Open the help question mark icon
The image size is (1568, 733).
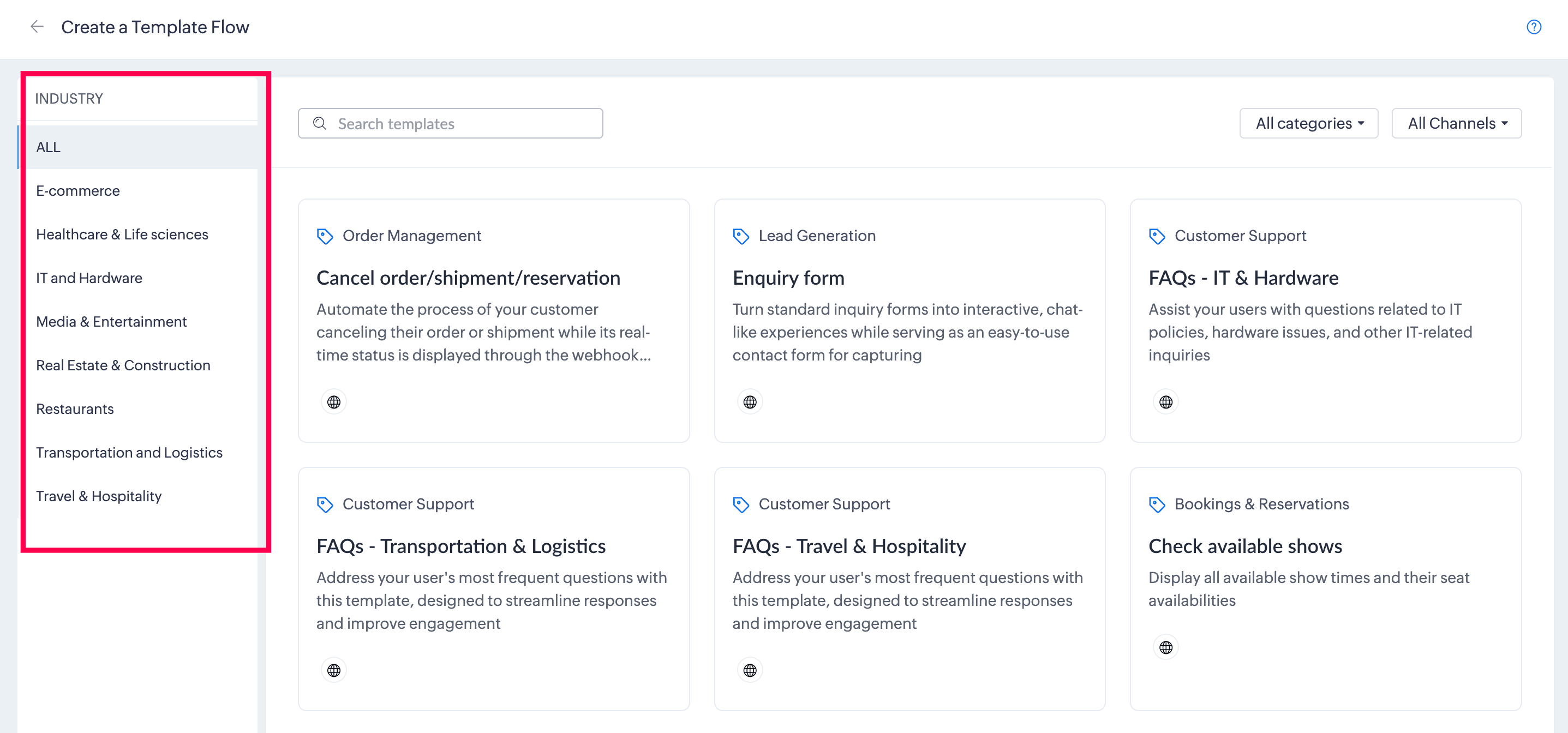(x=1533, y=27)
